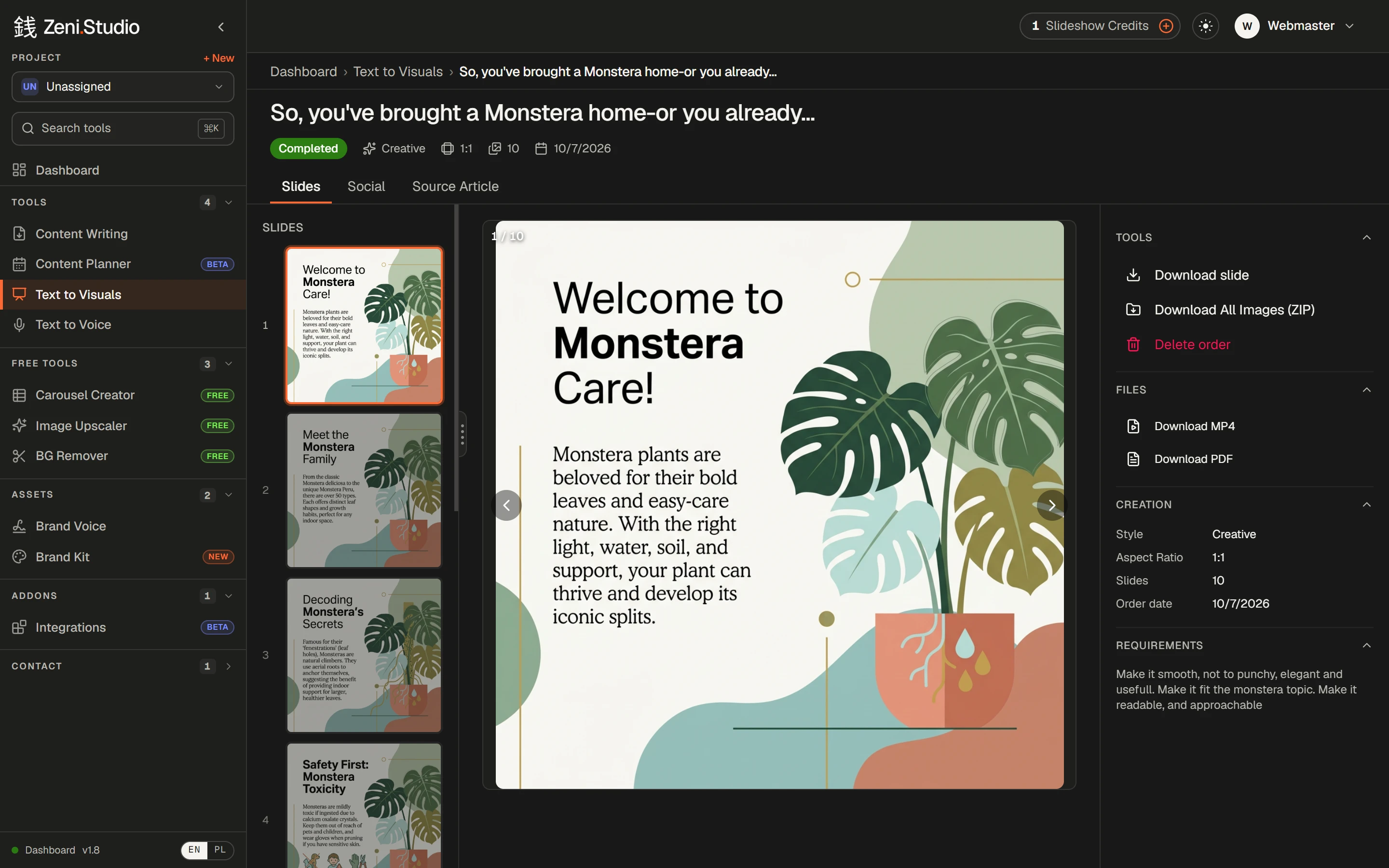Switch language to PL
The image size is (1389, 868).
tap(220, 850)
